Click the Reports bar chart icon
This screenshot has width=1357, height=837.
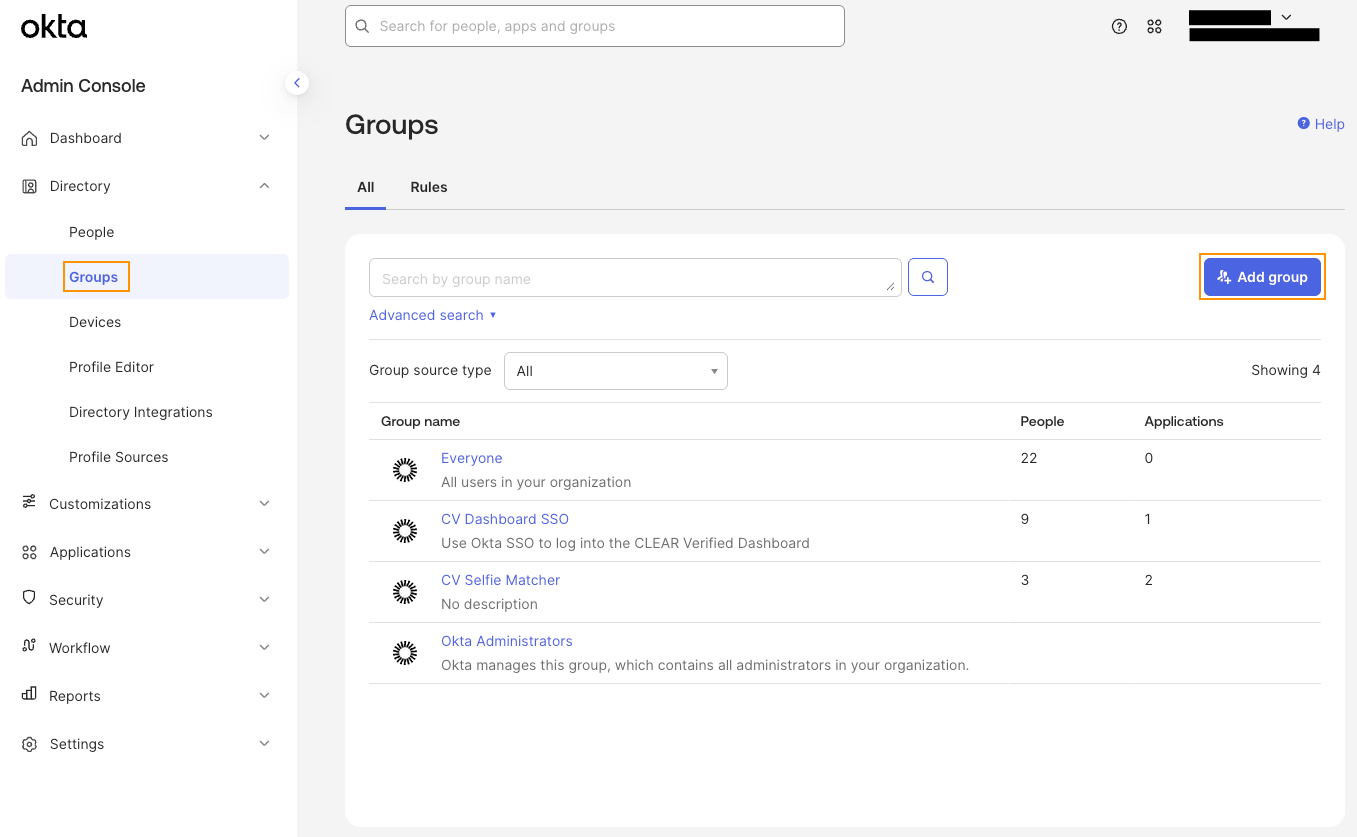30,695
